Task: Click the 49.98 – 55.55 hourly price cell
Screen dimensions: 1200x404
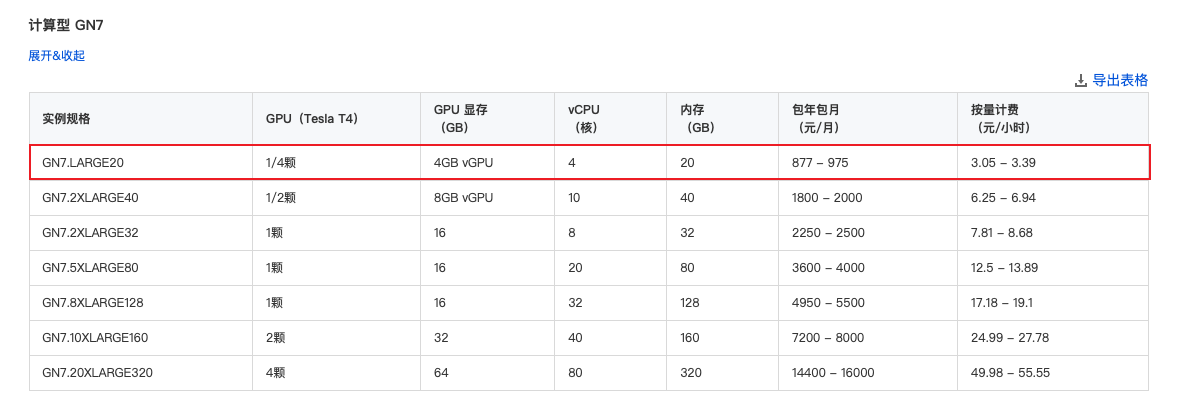Action: pyautogui.click(x=1010, y=373)
